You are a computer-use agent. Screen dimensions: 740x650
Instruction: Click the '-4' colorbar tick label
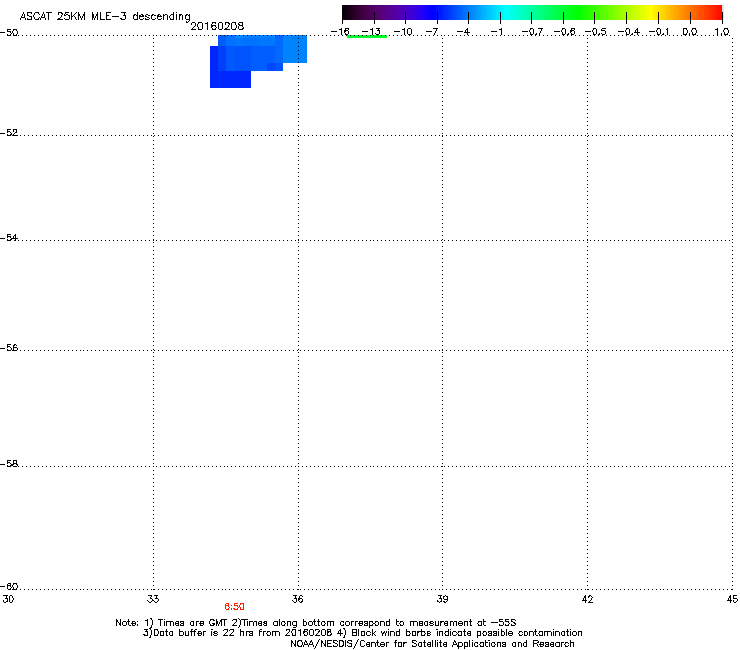463,32
